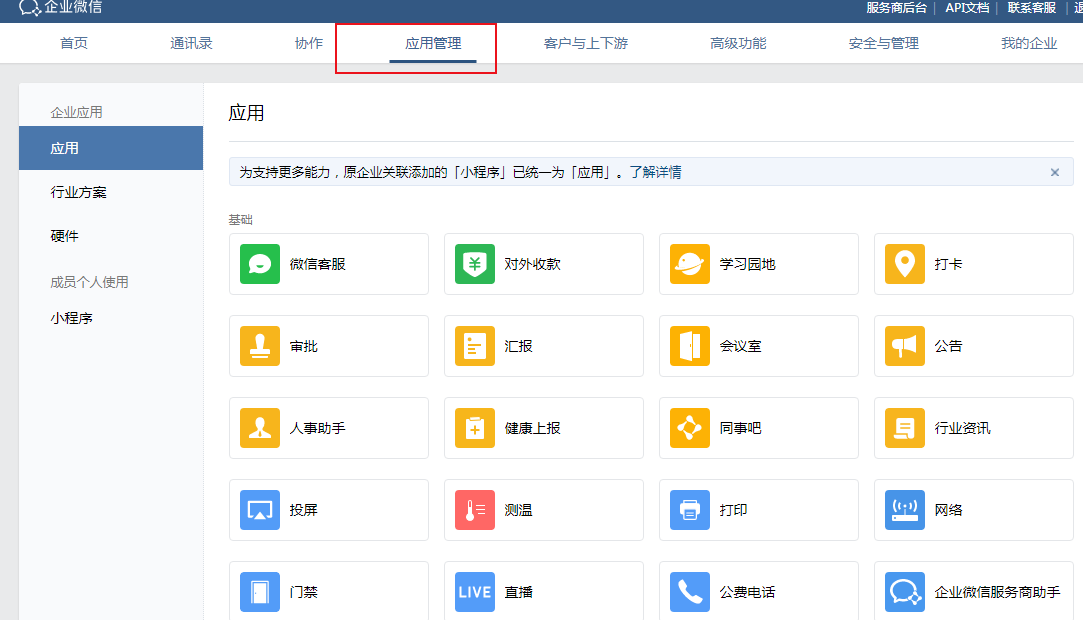
Task: Click the 审批 label text
Action: [303, 346]
